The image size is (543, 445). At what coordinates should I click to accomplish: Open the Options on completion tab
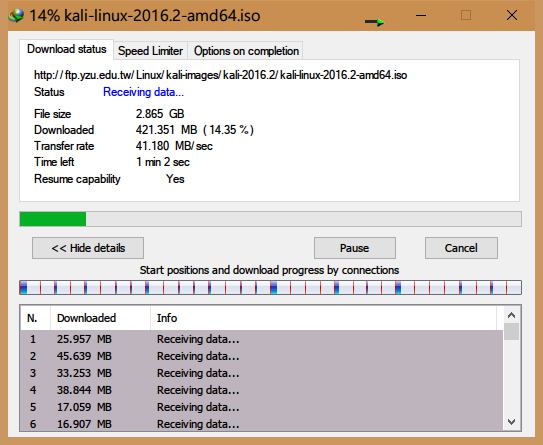(x=246, y=51)
